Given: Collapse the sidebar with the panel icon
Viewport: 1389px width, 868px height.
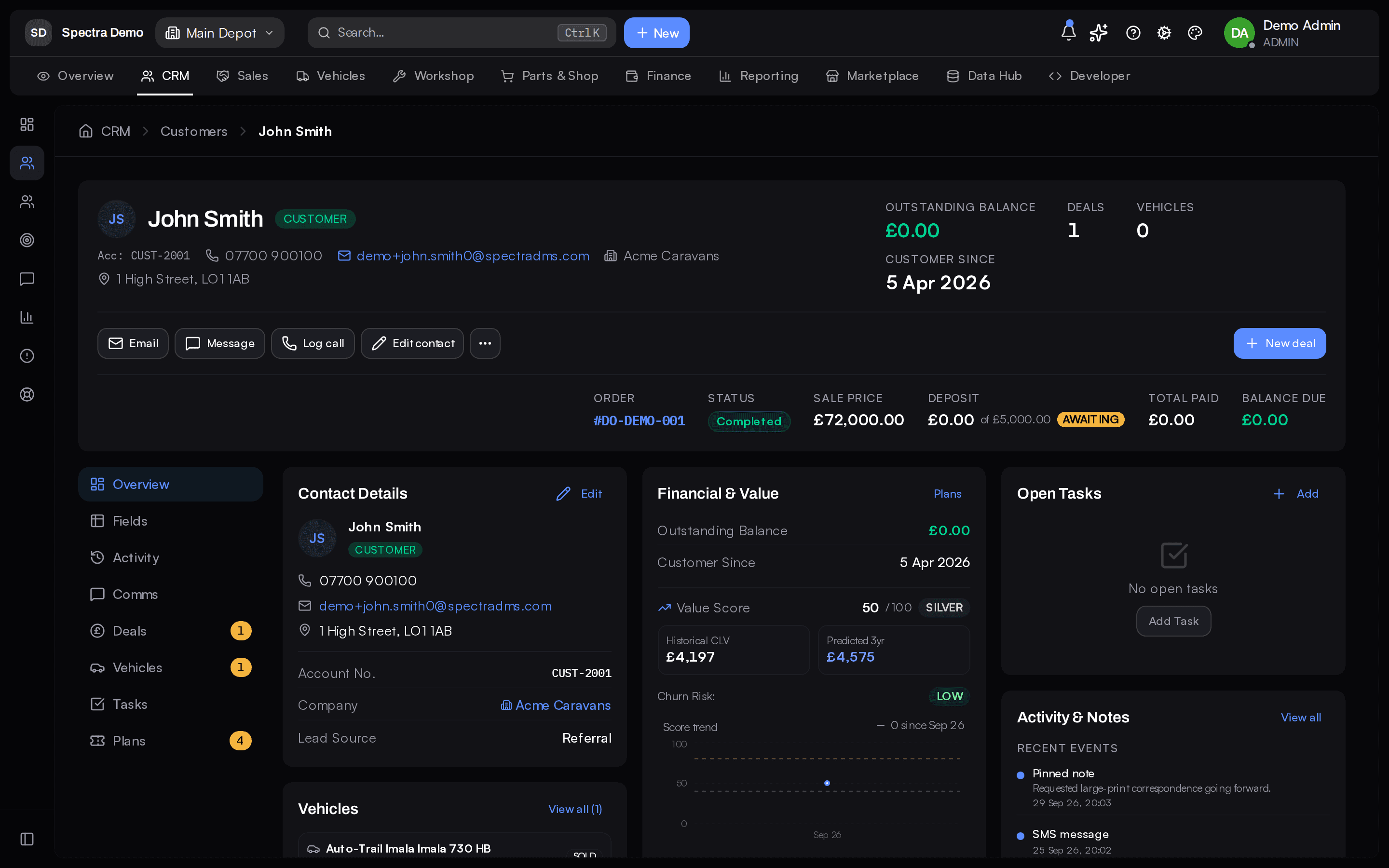Looking at the screenshot, I should tap(27, 839).
